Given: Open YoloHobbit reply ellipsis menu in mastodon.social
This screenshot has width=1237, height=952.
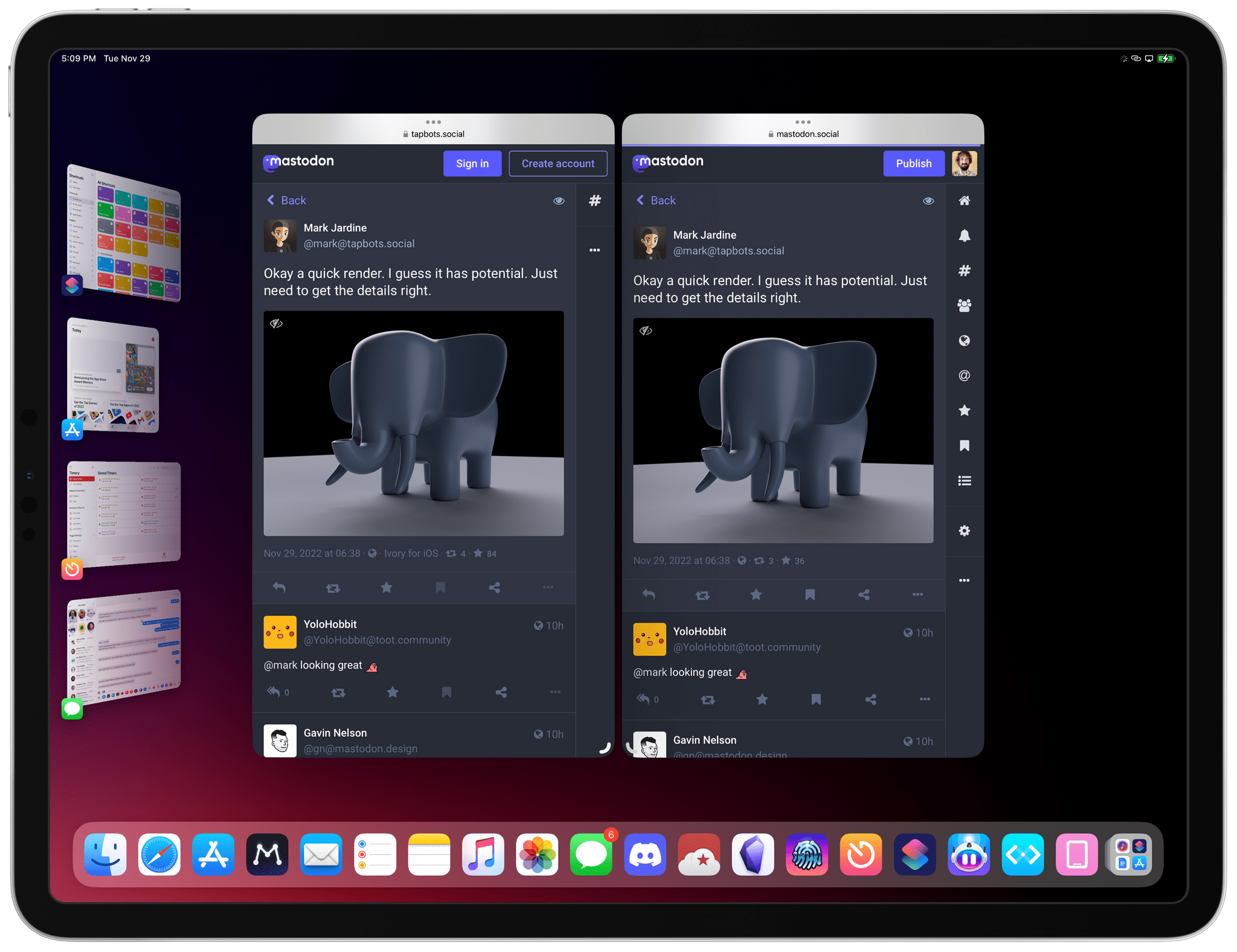Looking at the screenshot, I should (925, 700).
